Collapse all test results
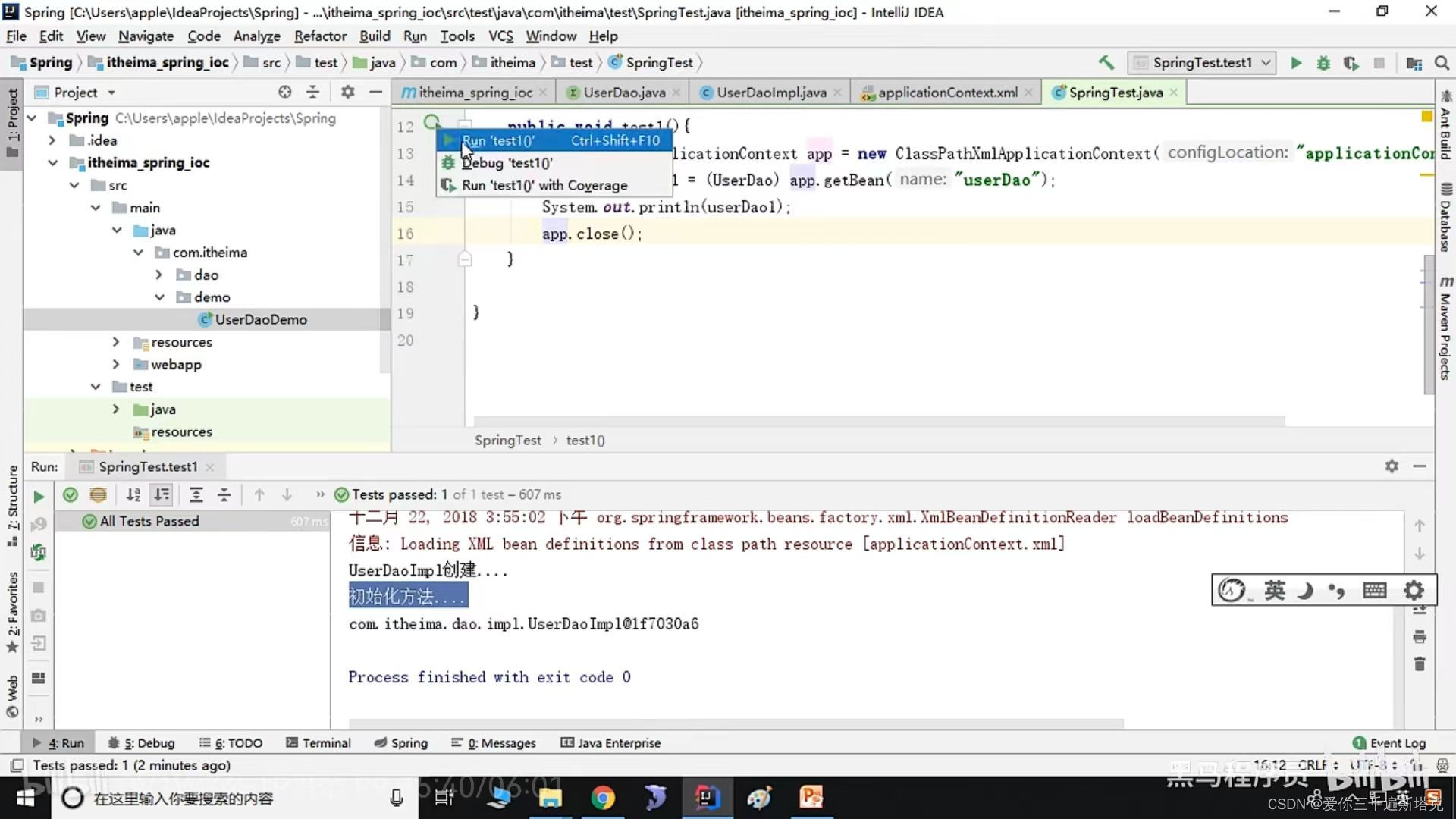The width and height of the screenshot is (1456, 819). (x=224, y=494)
